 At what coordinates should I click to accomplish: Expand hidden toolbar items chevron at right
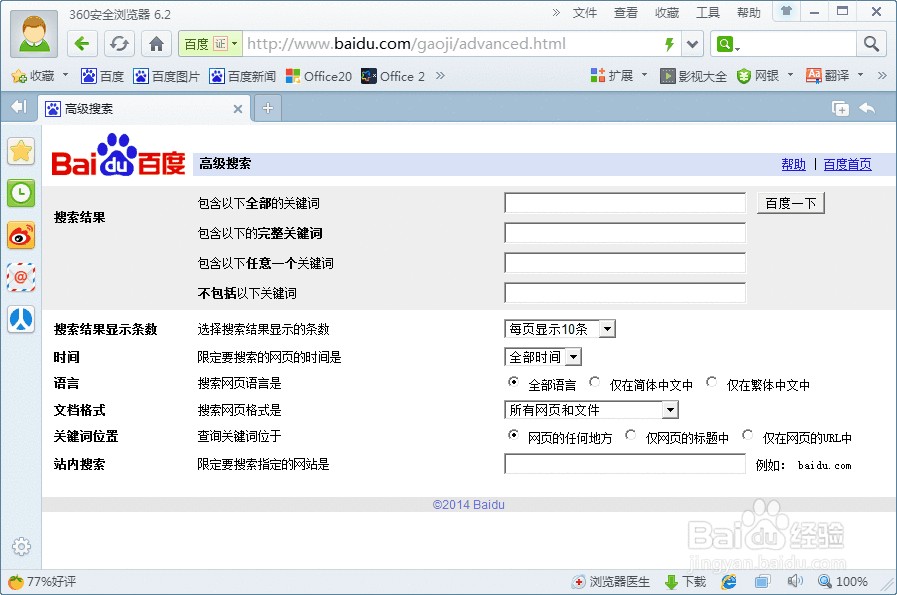[x=882, y=76]
